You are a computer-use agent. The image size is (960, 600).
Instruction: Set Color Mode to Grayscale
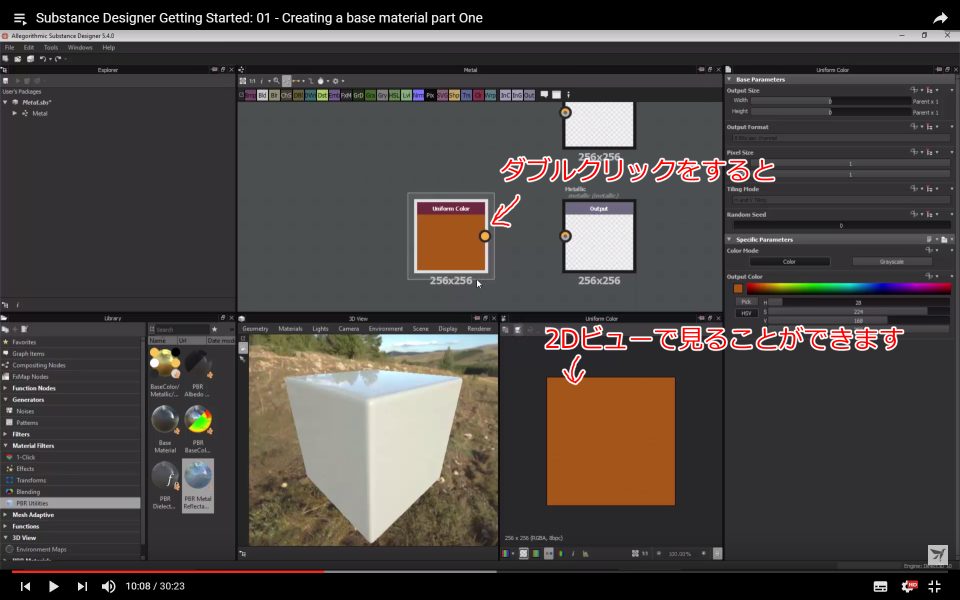pos(891,261)
